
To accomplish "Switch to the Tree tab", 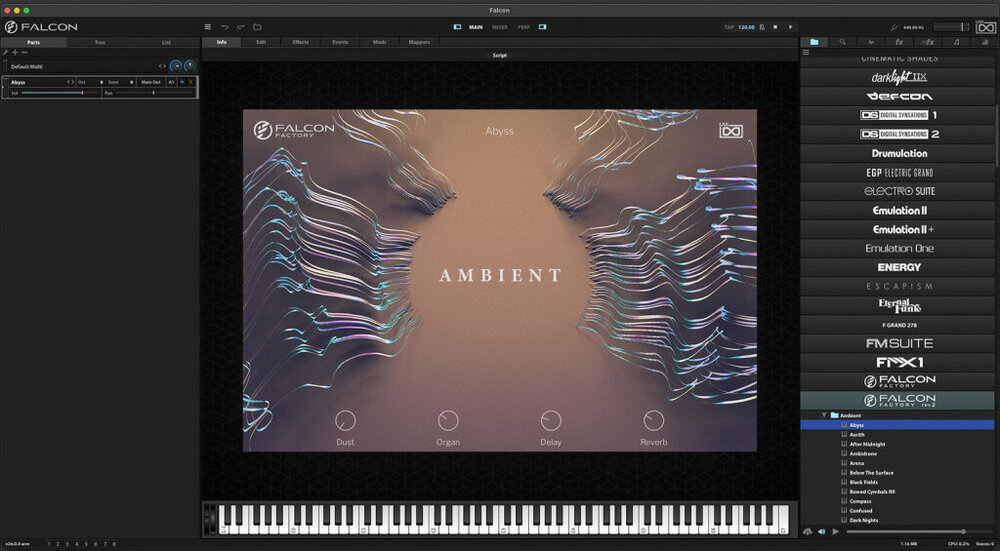I will (100, 42).
